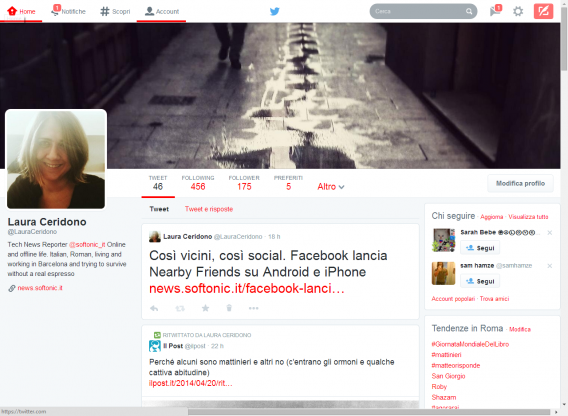Image resolution: width=568 pixels, height=416 pixels.
Task: Open #matteorisponde trend
Action: [x=456, y=365]
